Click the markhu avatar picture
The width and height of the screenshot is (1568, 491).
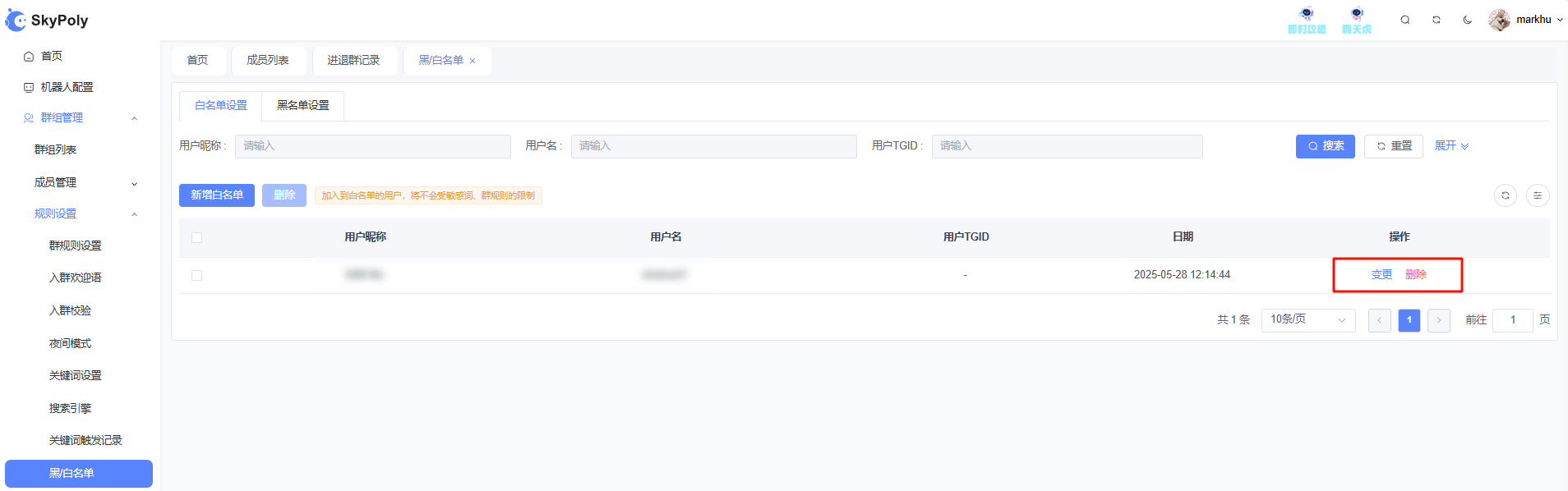point(1499,20)
